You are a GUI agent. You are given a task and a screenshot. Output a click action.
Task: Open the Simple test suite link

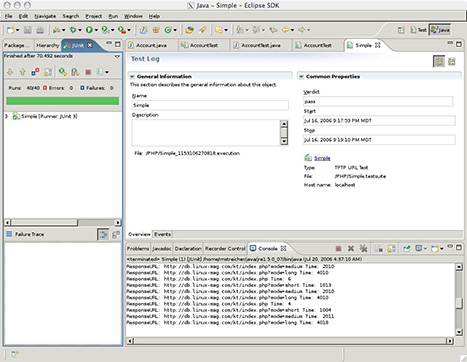tap(322, 158)
